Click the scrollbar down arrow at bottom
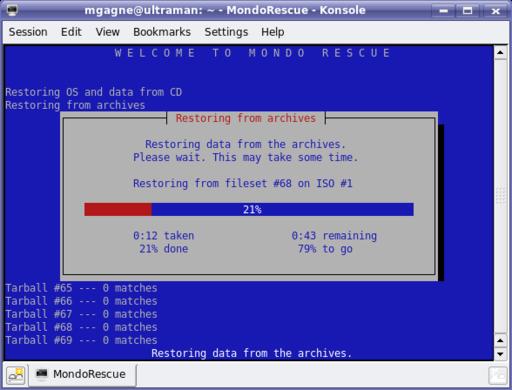512x390 pixels. 500,354
